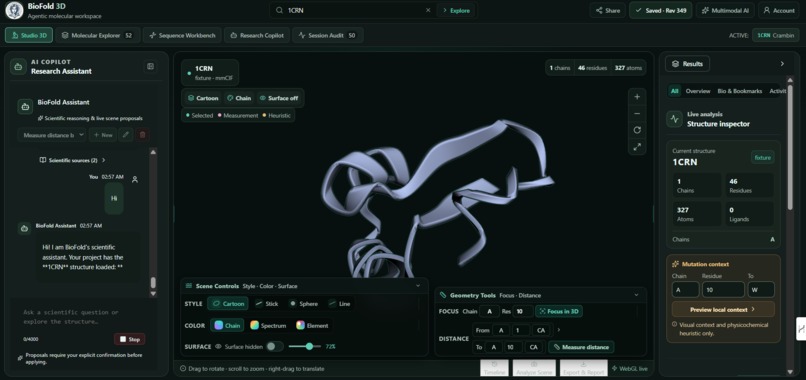Image resolution: width=806 pixels, height=380 pixels.
Task: Reset the 3D view rotation
Action: click(637, 130)
